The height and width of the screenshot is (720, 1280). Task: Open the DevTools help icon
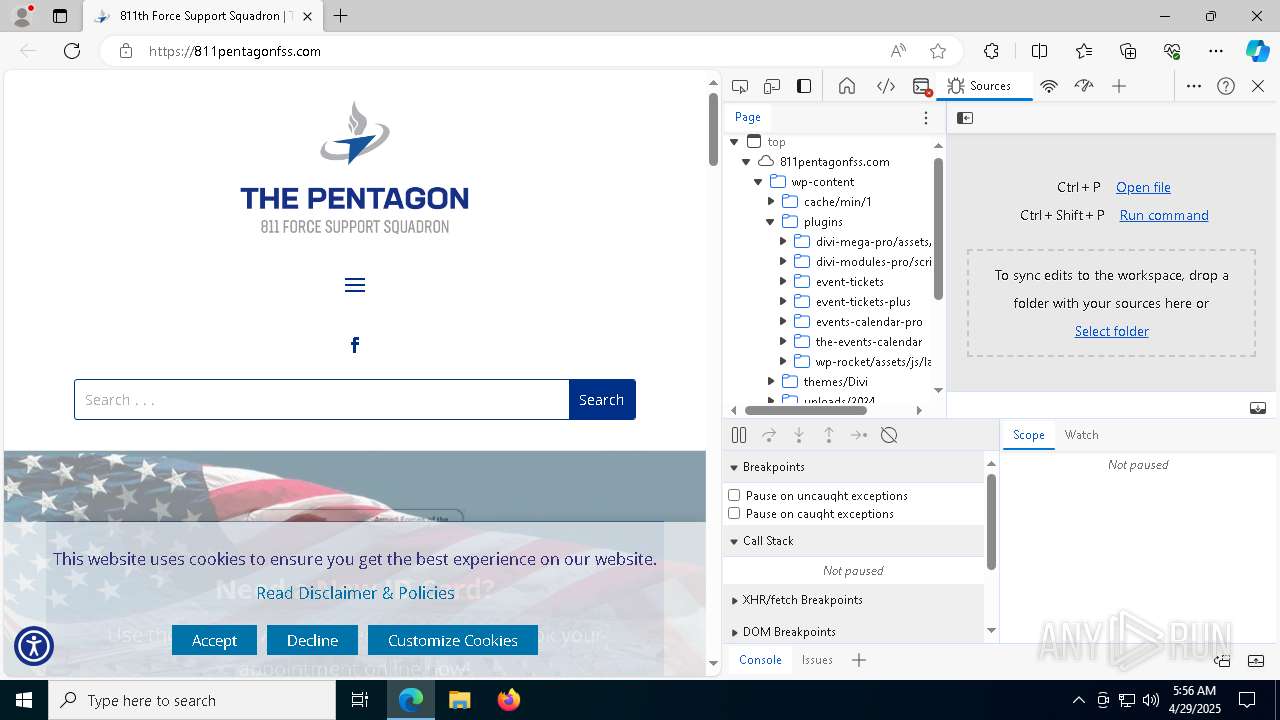pos(1226,86)
